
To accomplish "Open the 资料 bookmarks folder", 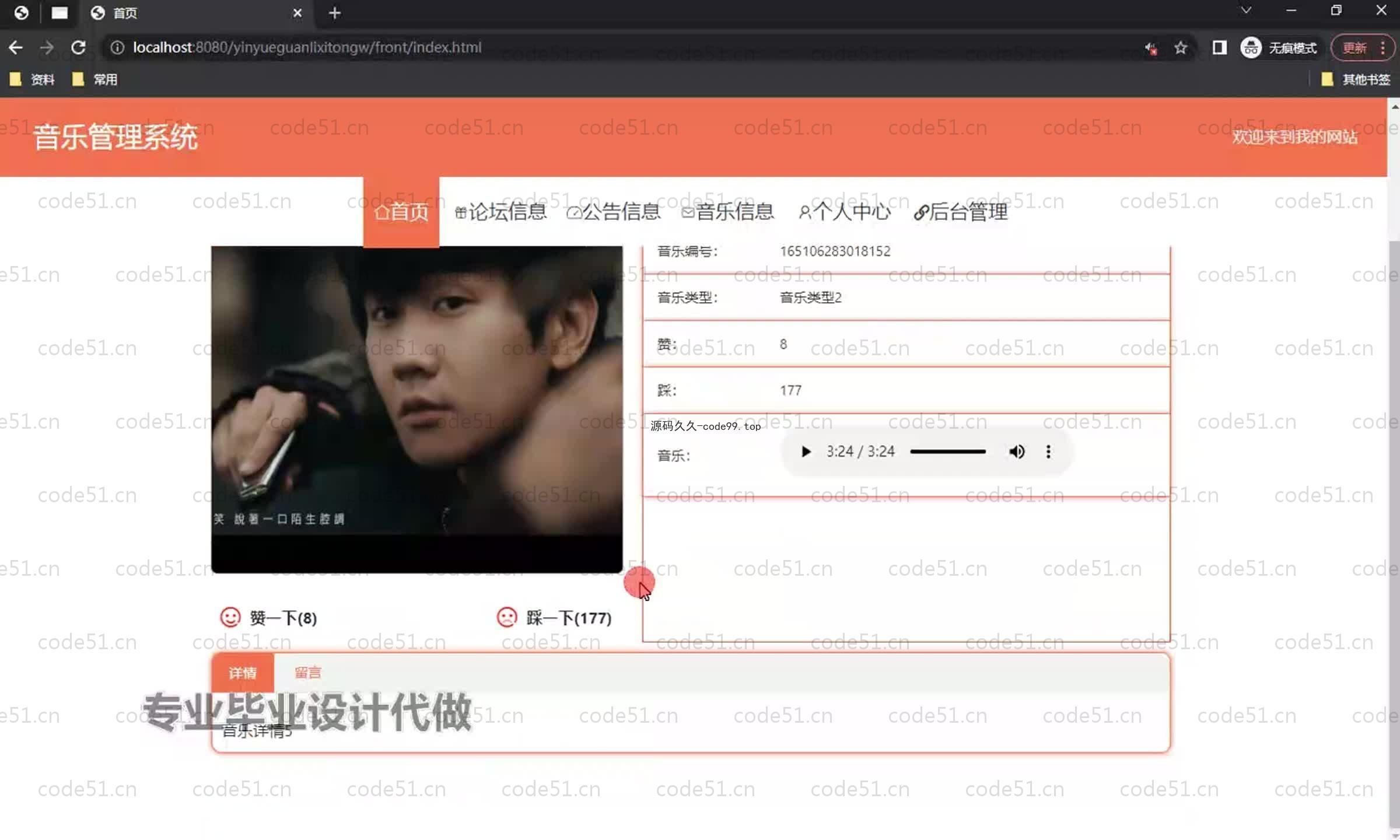I will [33, 79].
